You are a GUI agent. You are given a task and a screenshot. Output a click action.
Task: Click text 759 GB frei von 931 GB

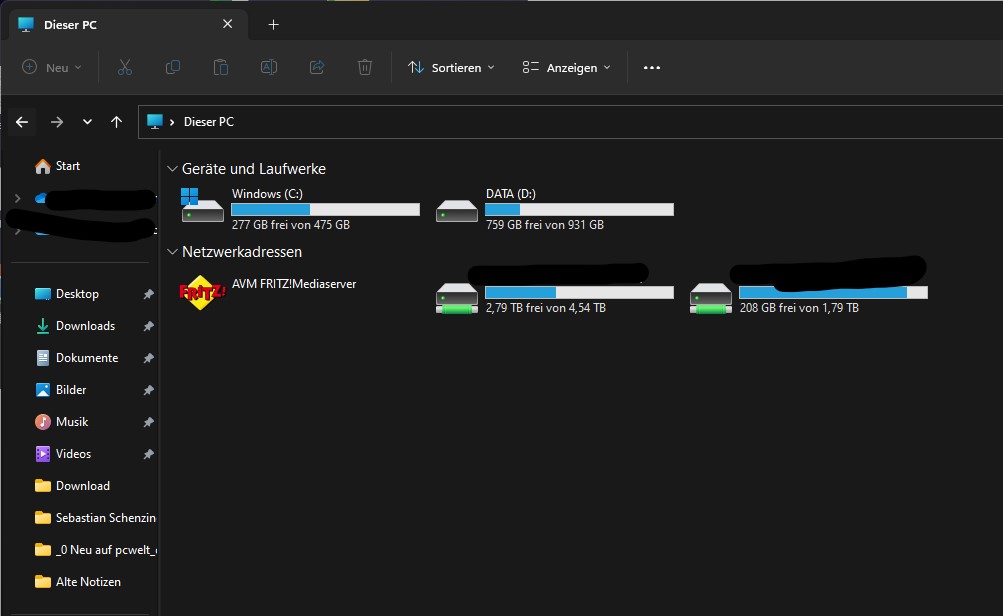[545, 225]
